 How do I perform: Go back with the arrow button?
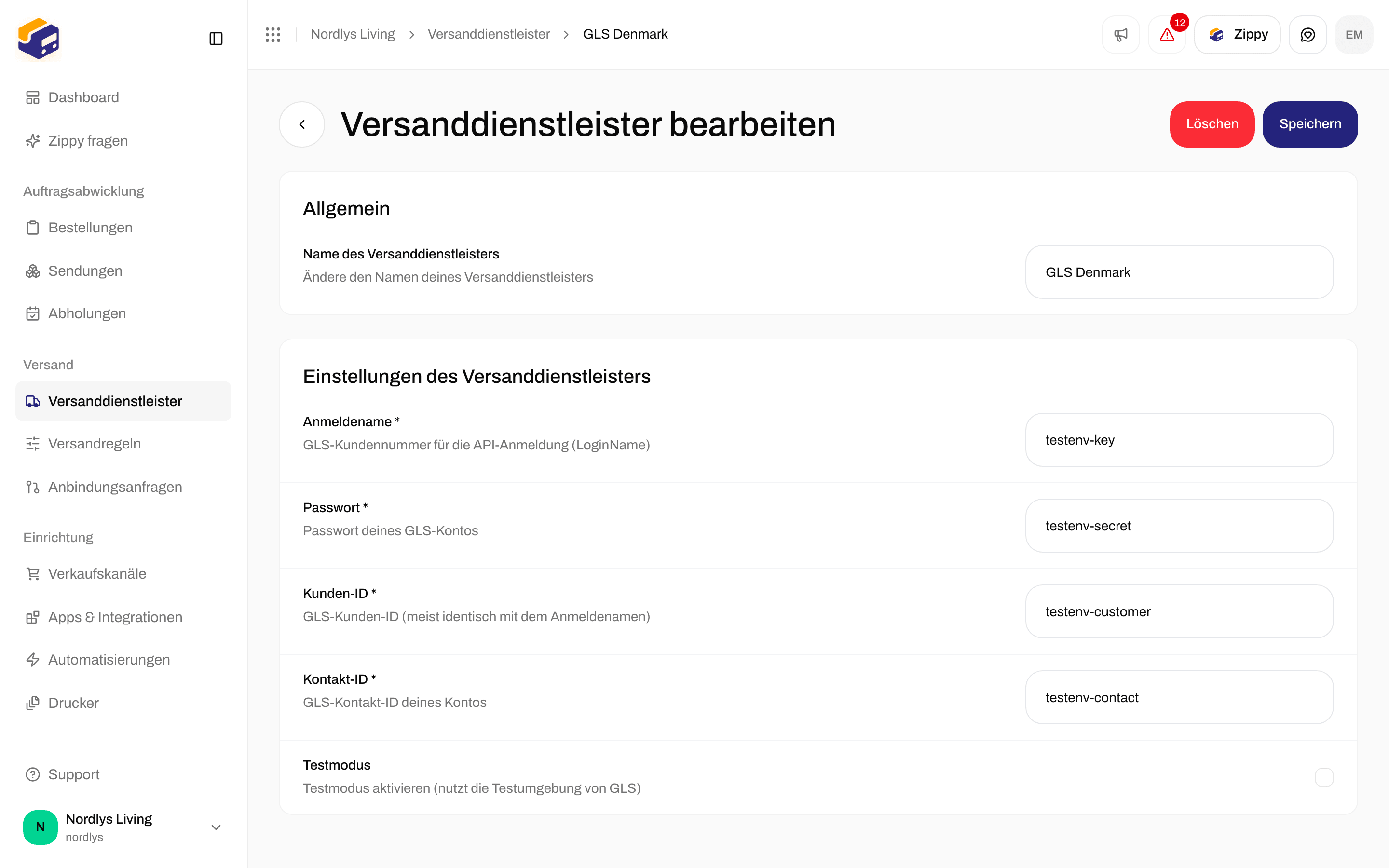point(302,124)
